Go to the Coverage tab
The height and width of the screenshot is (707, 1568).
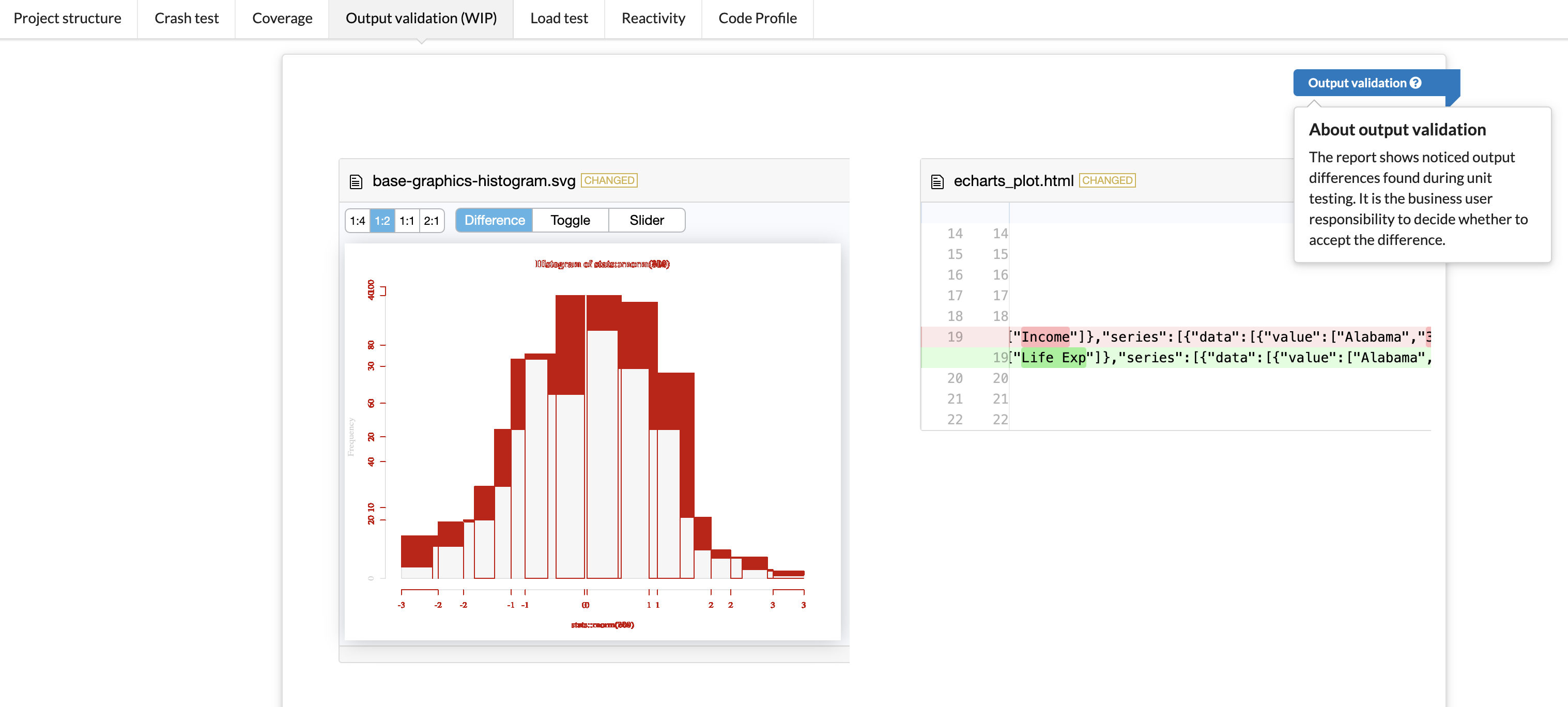tap(282, 18)
